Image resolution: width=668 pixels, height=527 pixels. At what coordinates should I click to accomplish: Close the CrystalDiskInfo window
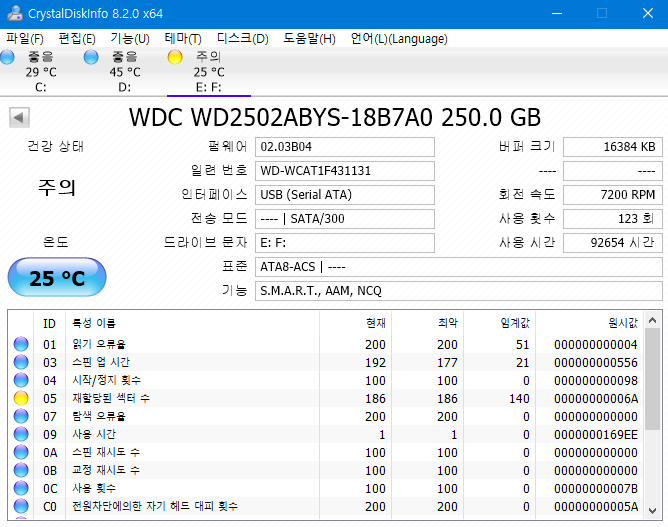648,13
